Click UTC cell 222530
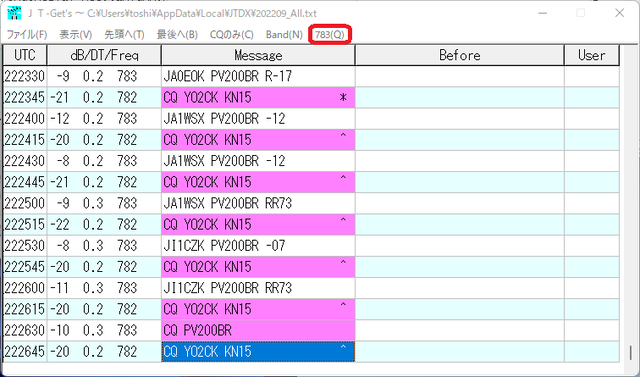The width and height of the screenshot is (640, 377). [x=25, y=246]
